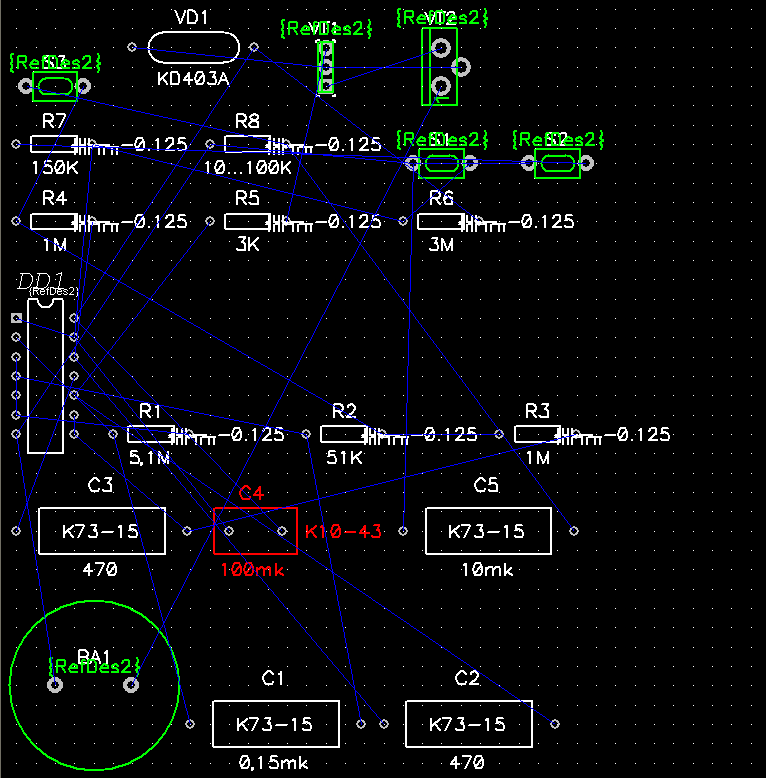Click the italic DD1 designator label
766x778 pixels.
coord(41,281)
